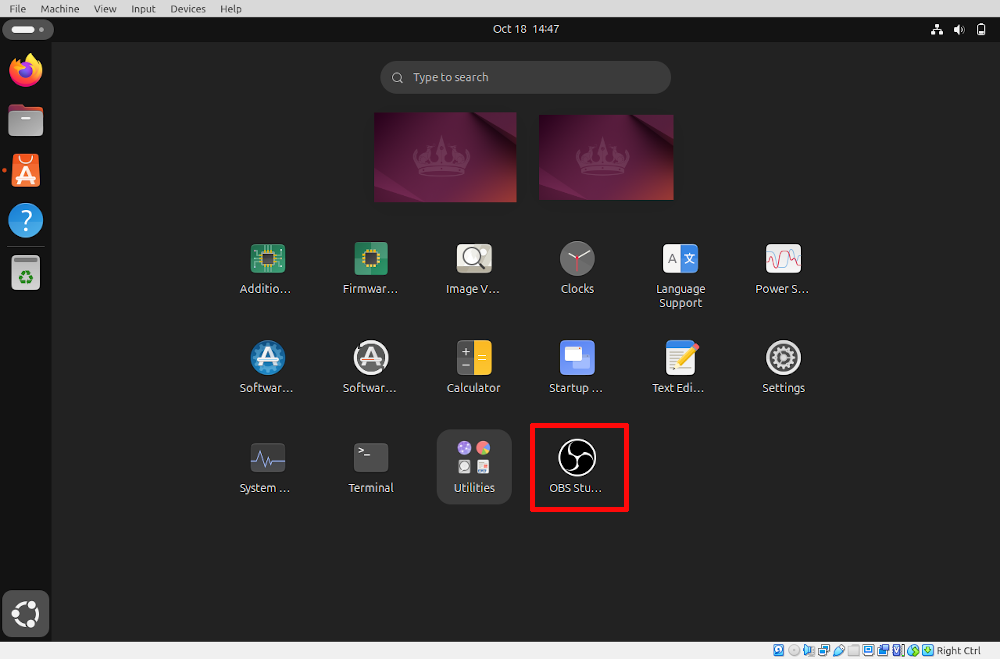
Task: Open the Image Viewer
Action: (473, 257)
